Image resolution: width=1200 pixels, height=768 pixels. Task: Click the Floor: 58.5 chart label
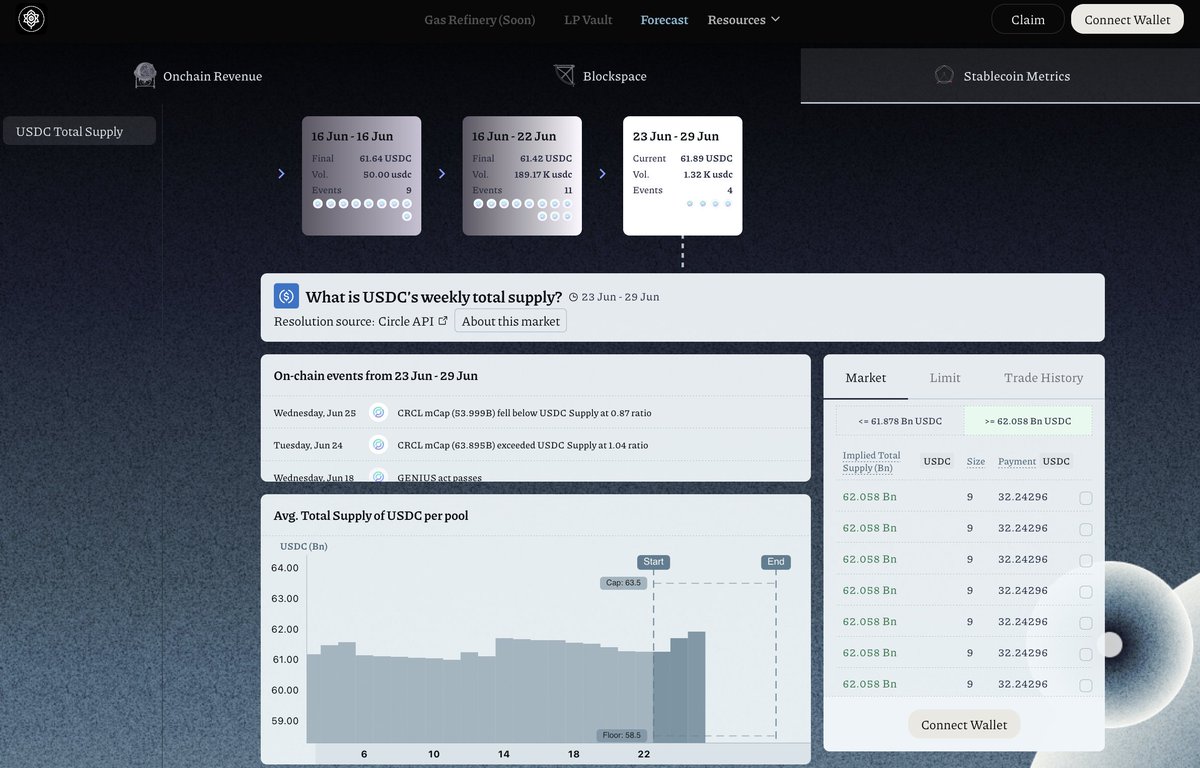623,735
